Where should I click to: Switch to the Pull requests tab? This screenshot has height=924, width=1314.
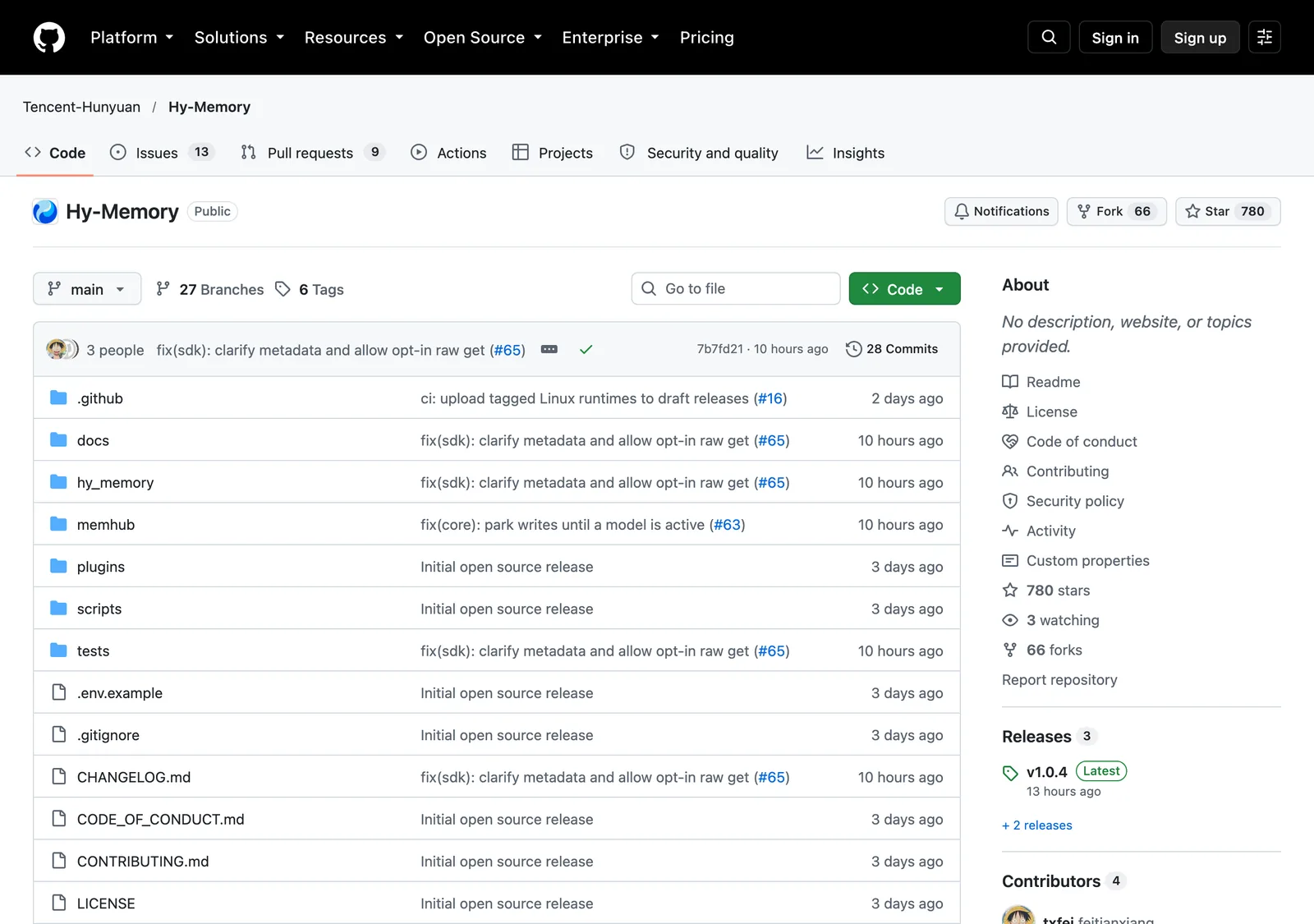tap(312, 153)
